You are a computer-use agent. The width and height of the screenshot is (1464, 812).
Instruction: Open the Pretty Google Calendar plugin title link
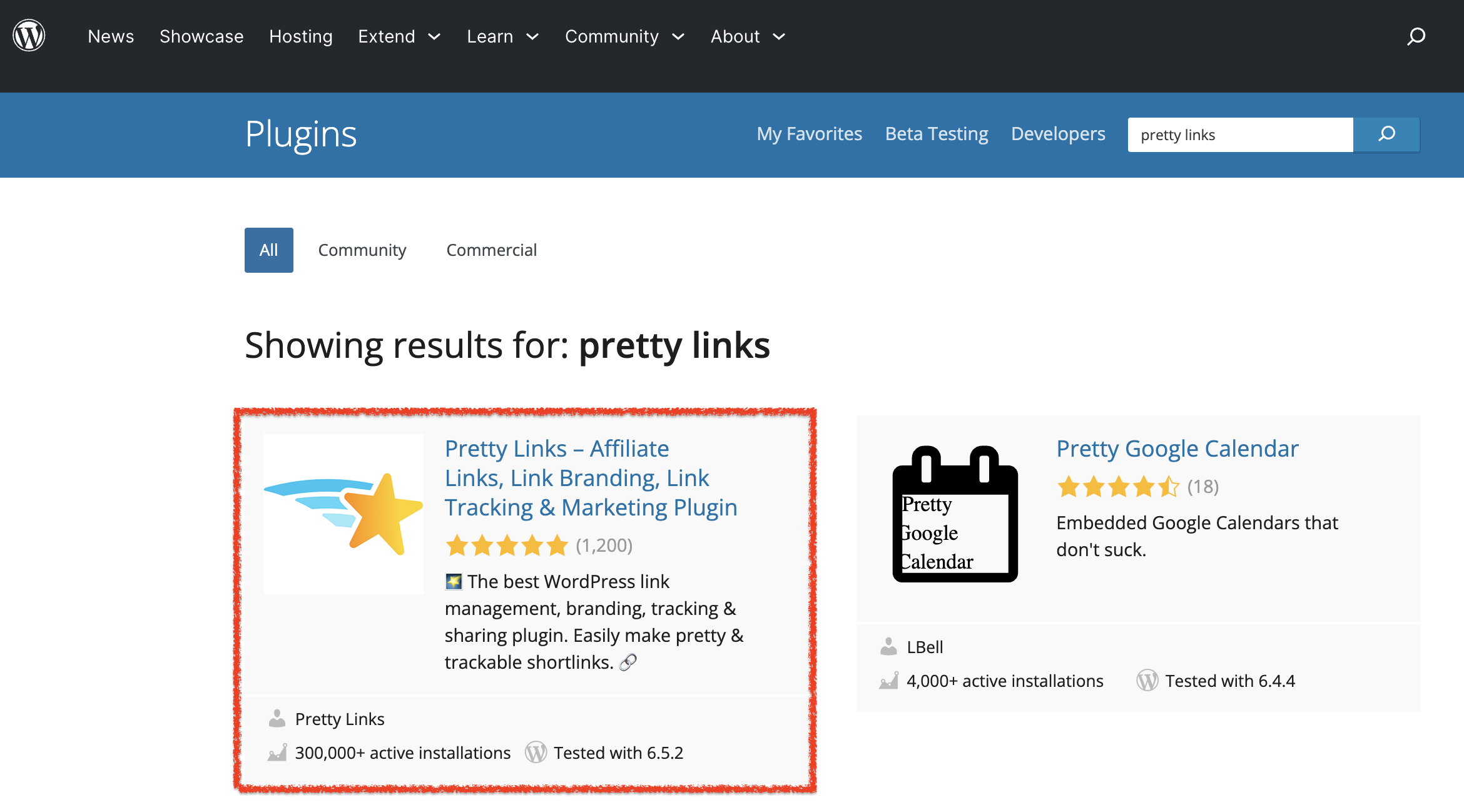1177,449
